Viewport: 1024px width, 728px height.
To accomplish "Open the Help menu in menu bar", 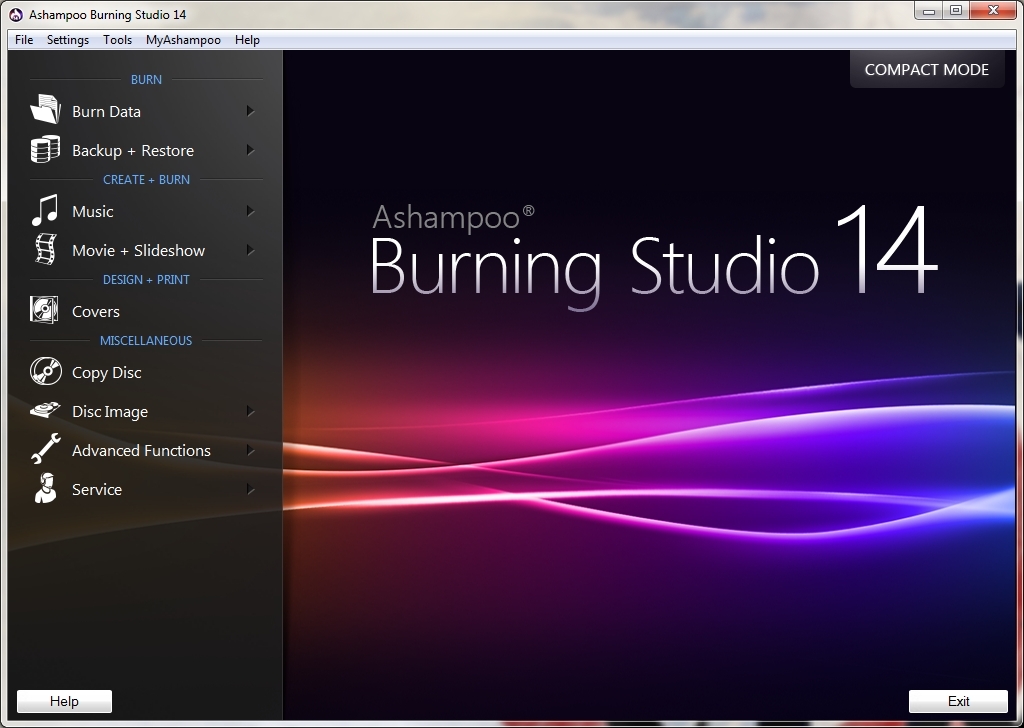I will (248, 40).
